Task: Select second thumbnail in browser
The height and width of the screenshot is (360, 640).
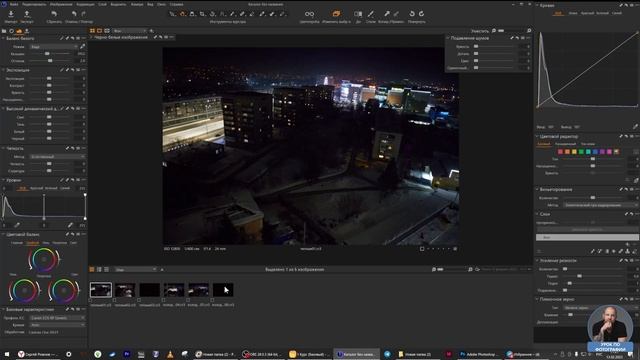Action: pyautogui.click(x=125, y=290)
